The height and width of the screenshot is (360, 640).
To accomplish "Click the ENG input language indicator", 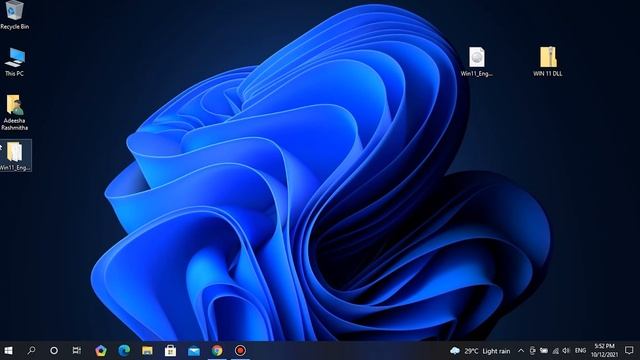I will point(580,351).
